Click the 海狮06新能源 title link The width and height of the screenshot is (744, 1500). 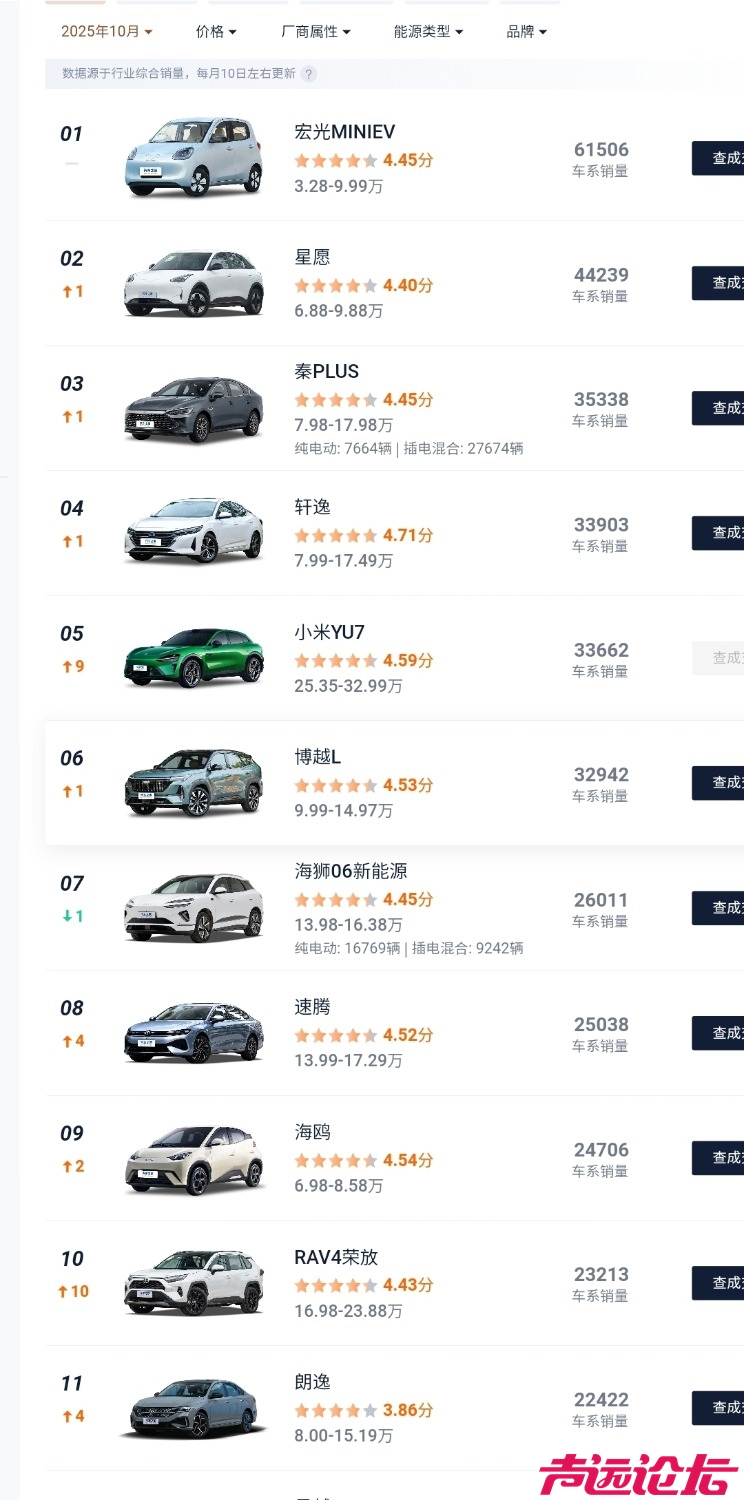[350, 871]
